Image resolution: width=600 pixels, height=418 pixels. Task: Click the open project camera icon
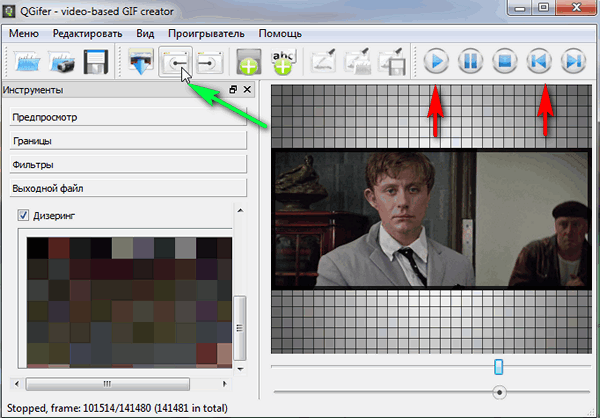pos(62,62)
